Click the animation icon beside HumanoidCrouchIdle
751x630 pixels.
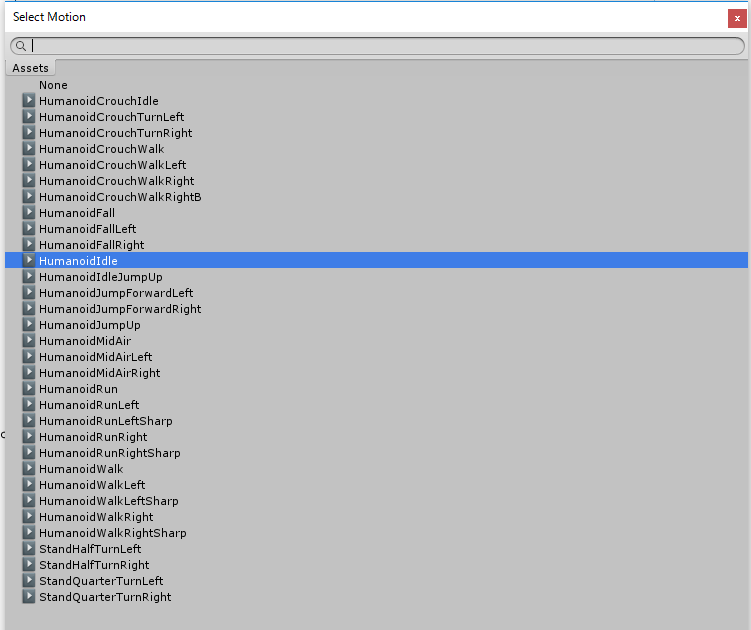click(x=29, y=101)
